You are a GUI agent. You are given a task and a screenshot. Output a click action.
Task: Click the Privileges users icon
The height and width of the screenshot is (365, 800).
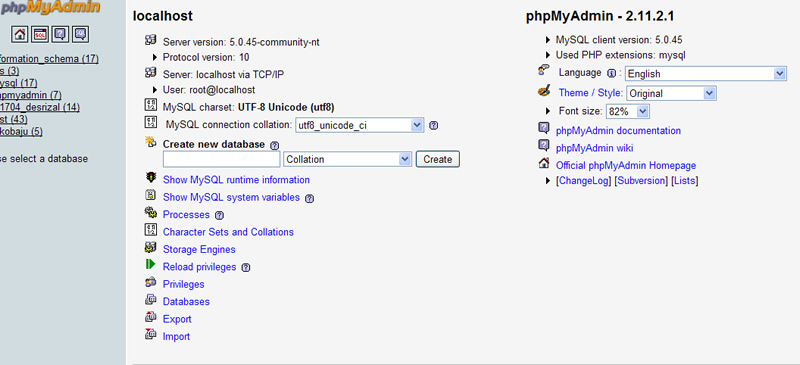(x=151, y=282)
